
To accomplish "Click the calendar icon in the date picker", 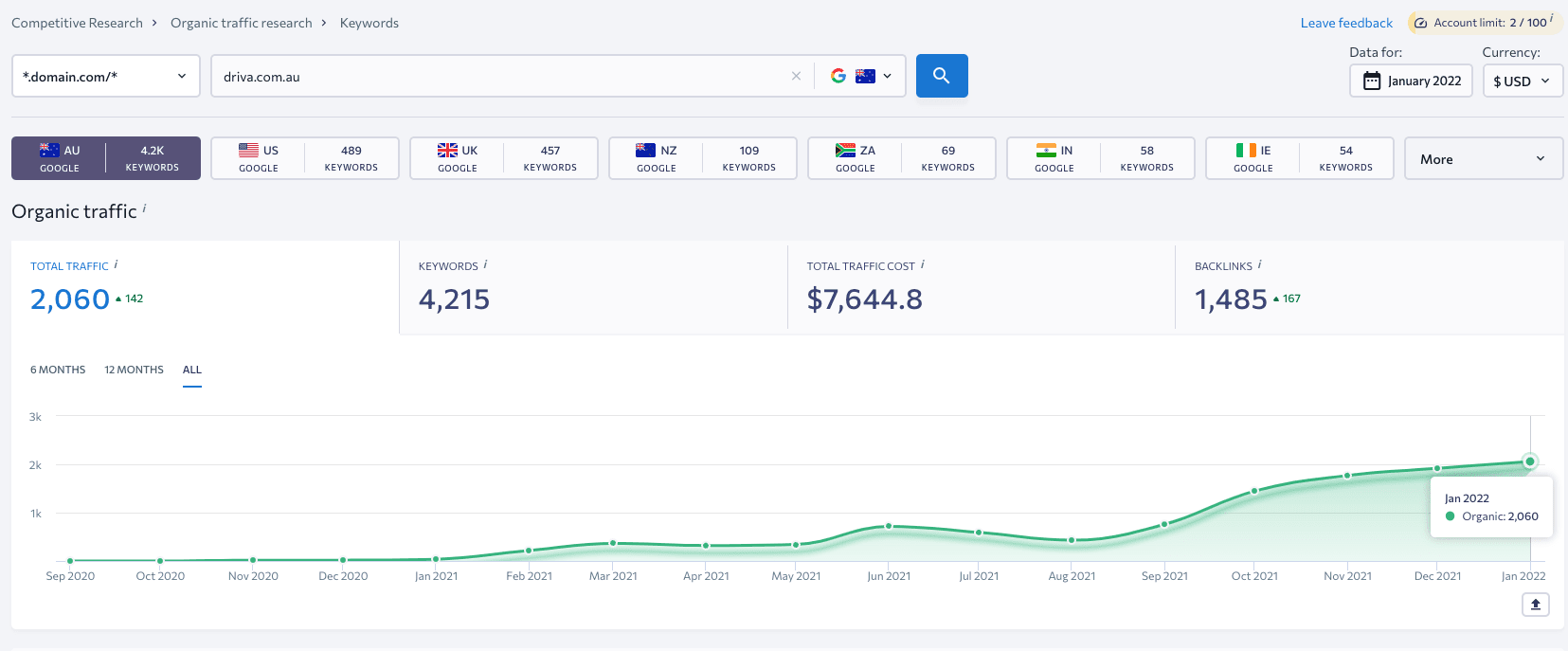I will click(x=1372, y=81).
